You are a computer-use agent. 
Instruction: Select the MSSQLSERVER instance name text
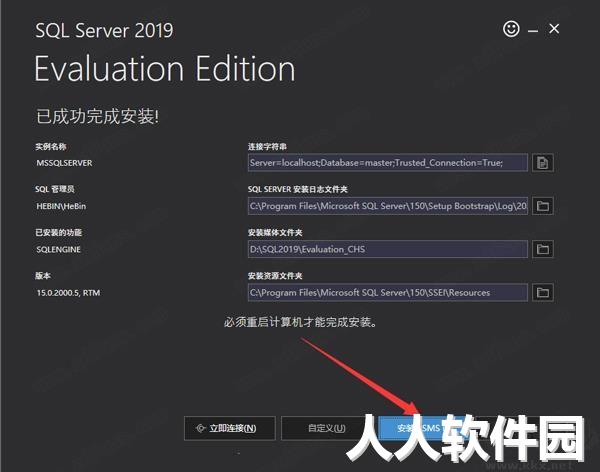tap(64, 163)
